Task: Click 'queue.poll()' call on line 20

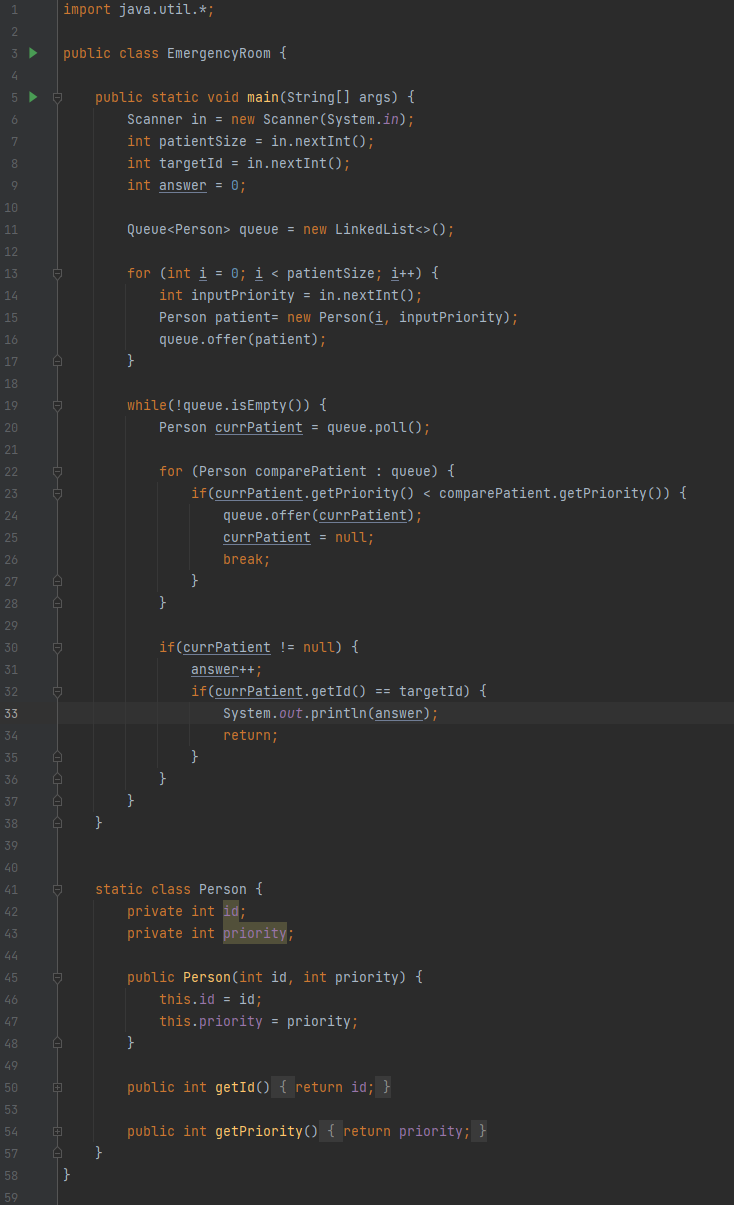Action: pyautogui.click(x=375, y=427)
